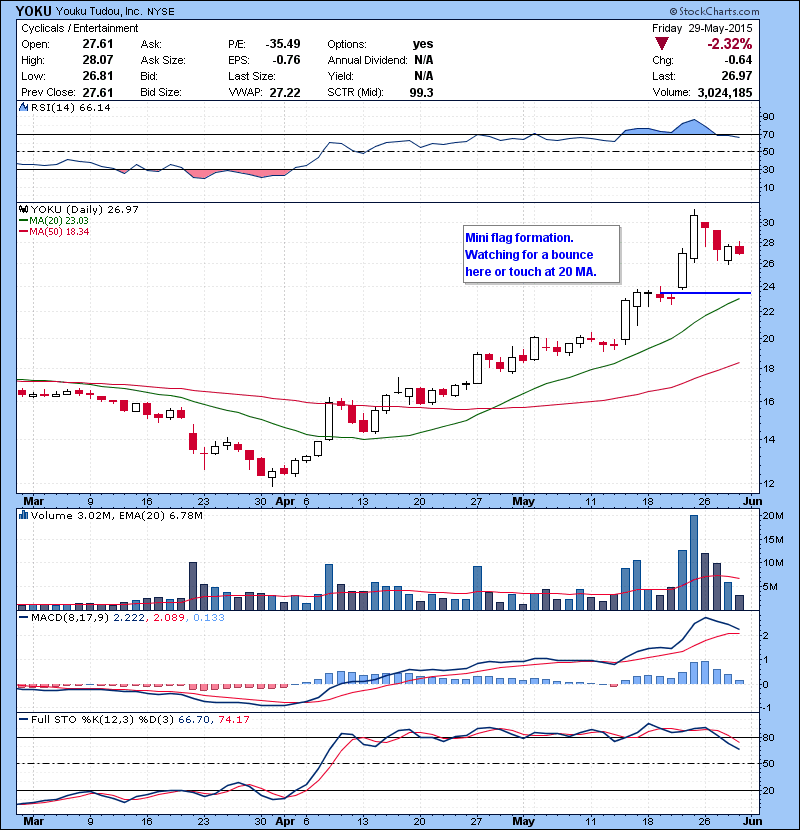Click the Last Size label
The image size is (800, 830).
pos(251,76)
